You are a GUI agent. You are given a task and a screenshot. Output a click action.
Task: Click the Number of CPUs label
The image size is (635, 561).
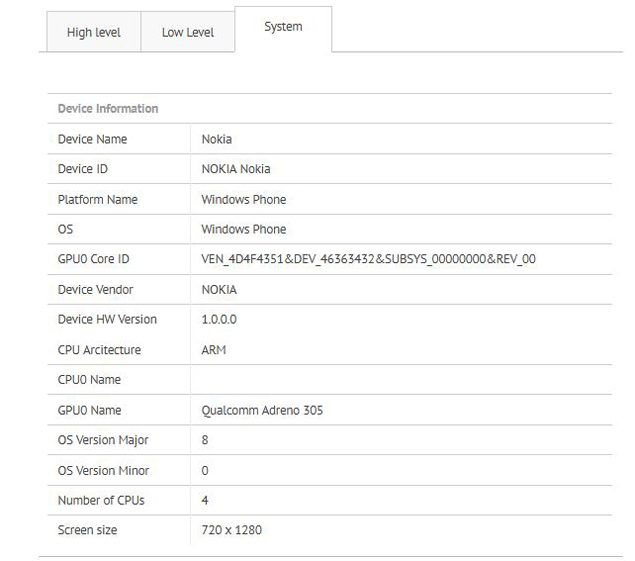pyautogui.click(x=101, y=500)
